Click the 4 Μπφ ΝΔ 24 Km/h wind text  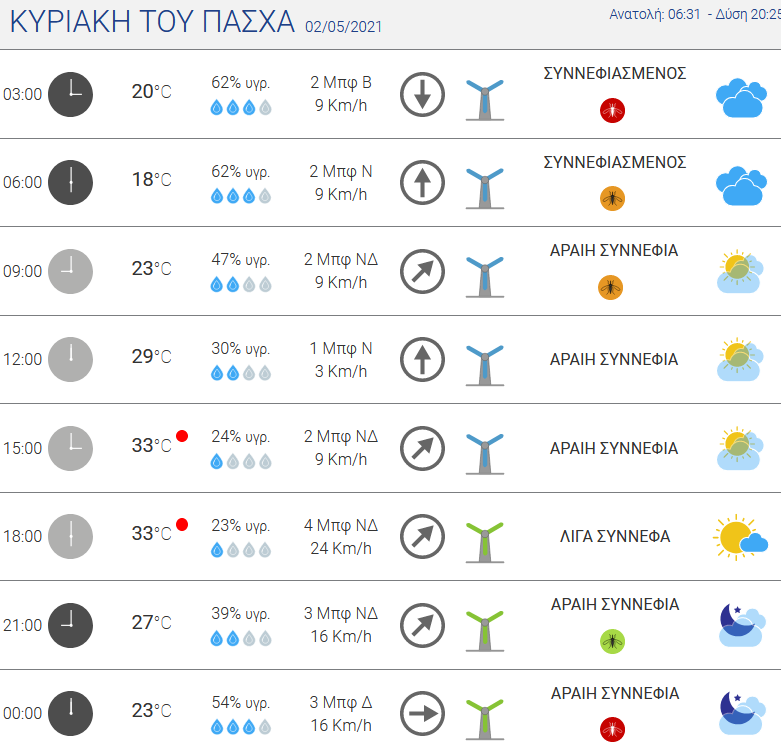341,537
